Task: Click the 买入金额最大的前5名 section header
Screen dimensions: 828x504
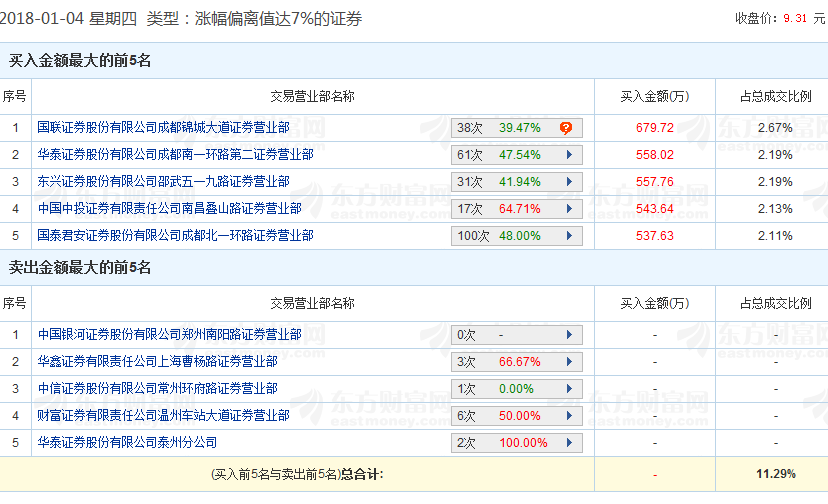Action: [80, 61]
